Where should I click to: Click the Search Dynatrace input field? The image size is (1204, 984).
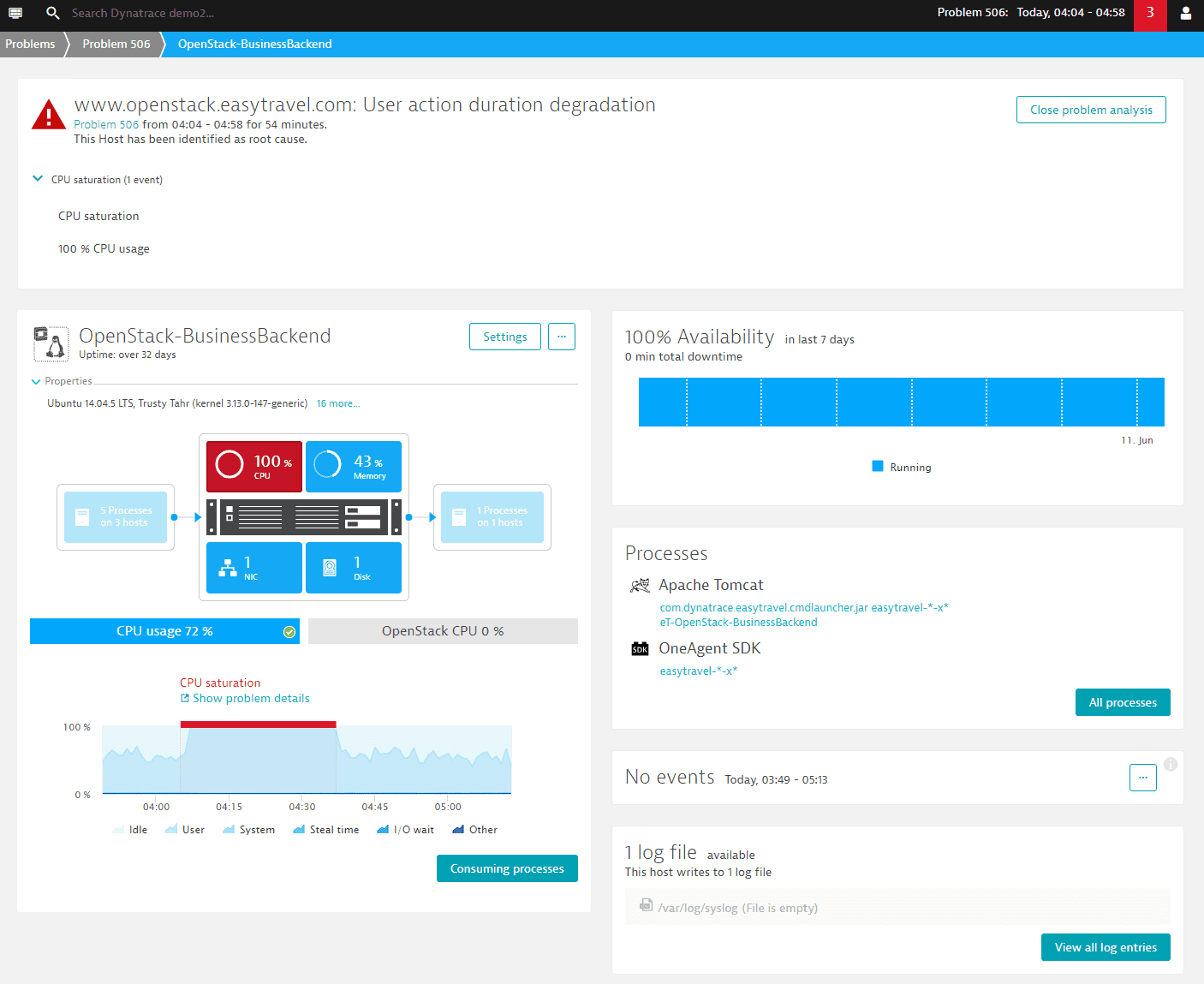click(143, 14)
